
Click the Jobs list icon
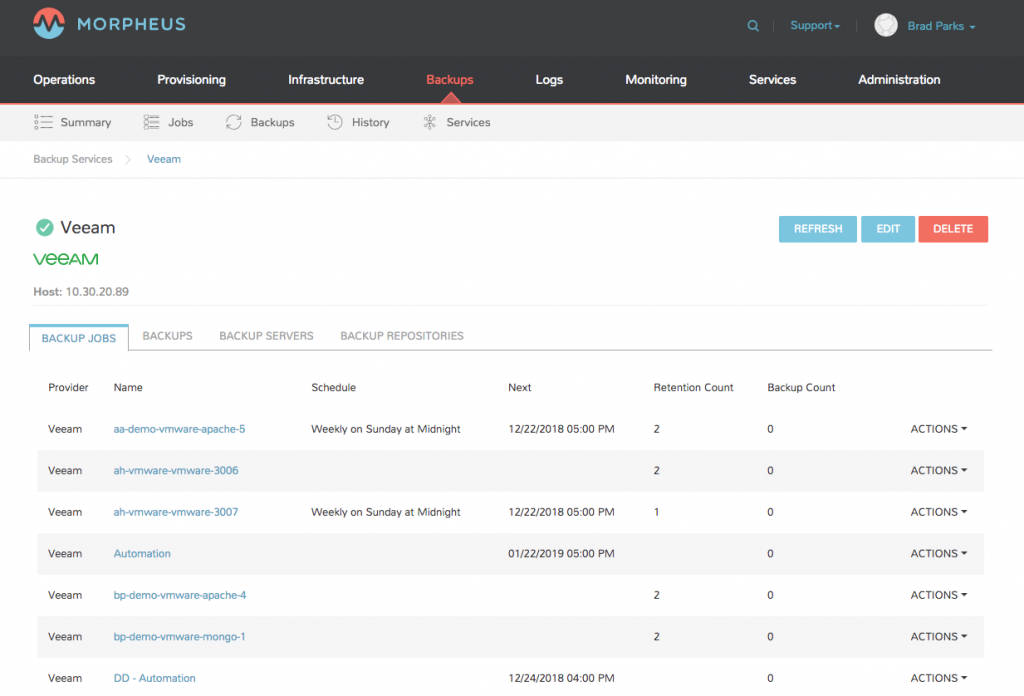pyautogui.click(x=152, y=121)
